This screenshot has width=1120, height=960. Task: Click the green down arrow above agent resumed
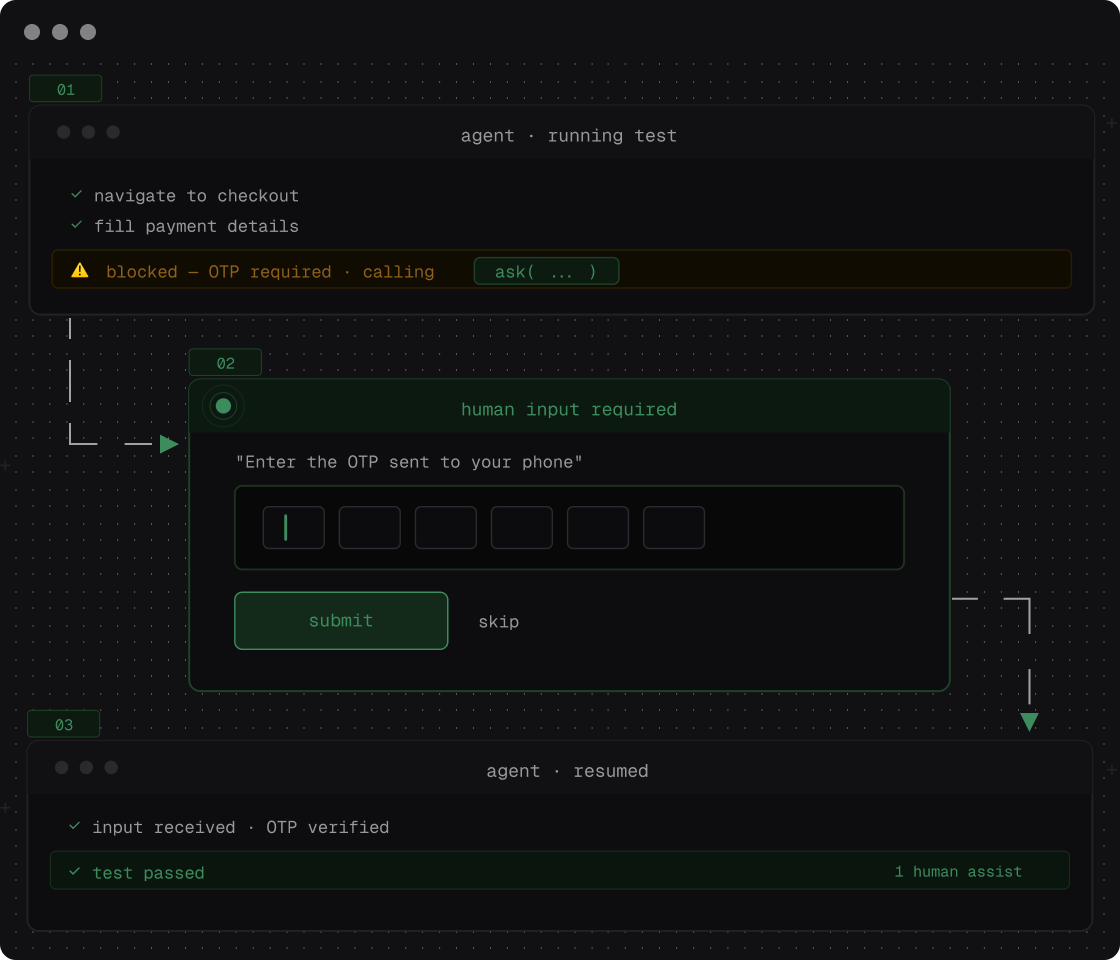(x=1028, y=721)
